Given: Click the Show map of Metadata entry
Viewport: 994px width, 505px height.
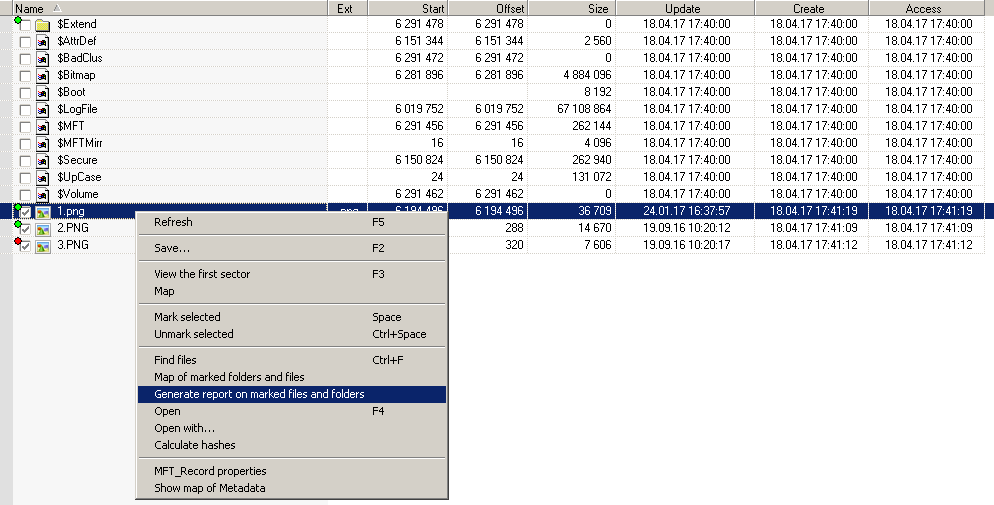Looking at the screenshot, I should [x=210, y=488].
